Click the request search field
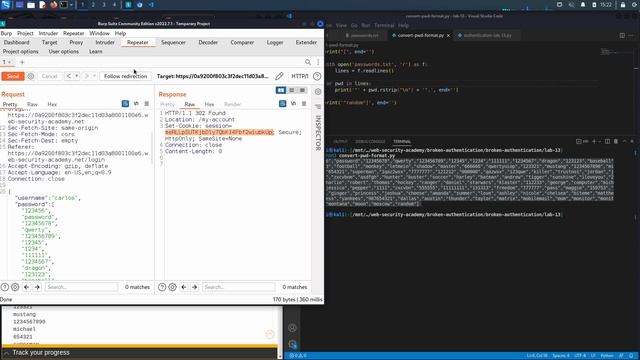This screenshot has height=360, width=640. (x=81, y=287)
